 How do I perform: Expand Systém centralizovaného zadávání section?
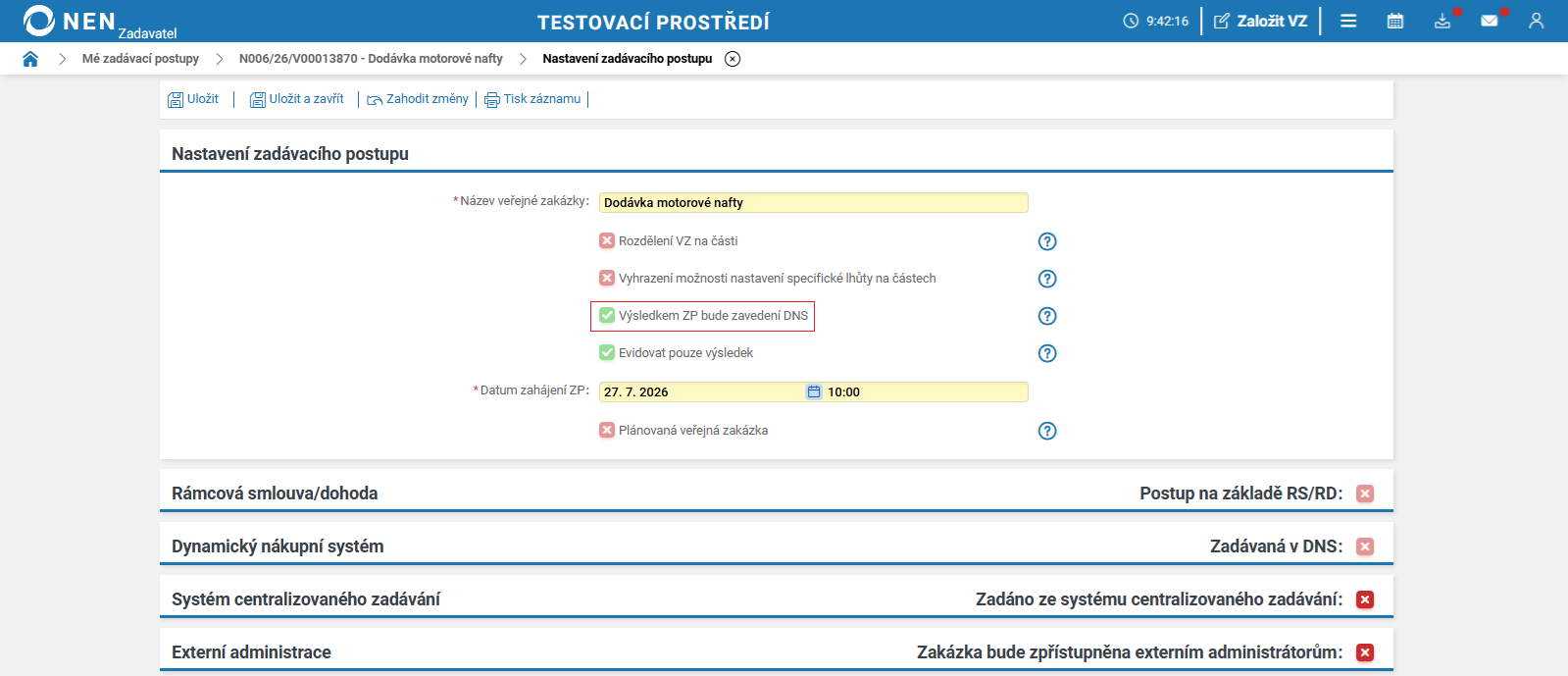click(x=306, y=599)
